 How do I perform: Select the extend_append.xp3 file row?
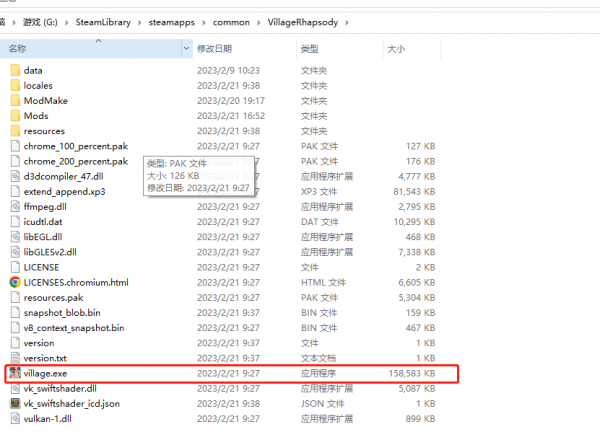pyautogui.click(x=64, y=191)
